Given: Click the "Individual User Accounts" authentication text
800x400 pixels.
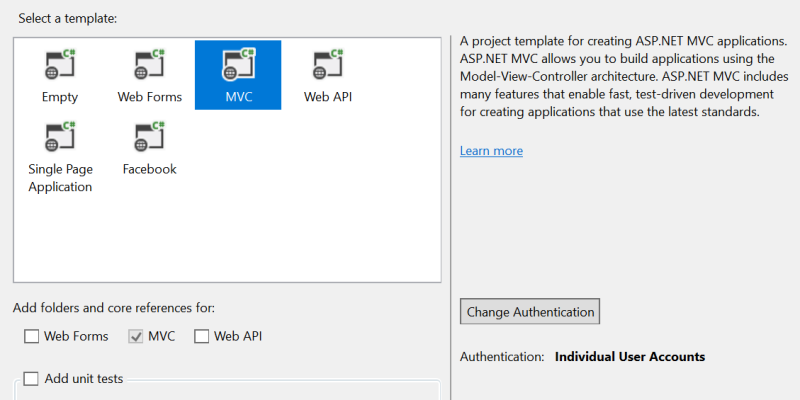Looking at the screenshot, I should (630, 357).
